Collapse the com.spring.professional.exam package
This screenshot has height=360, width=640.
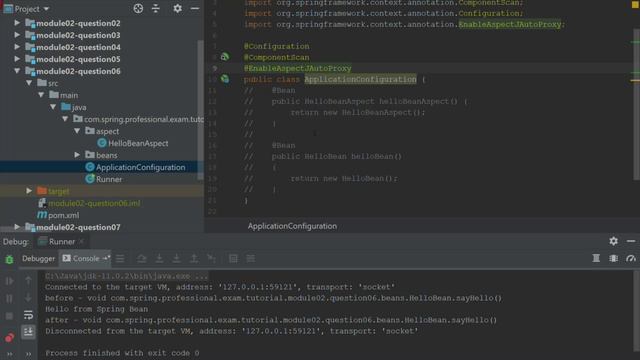[65, 119]
